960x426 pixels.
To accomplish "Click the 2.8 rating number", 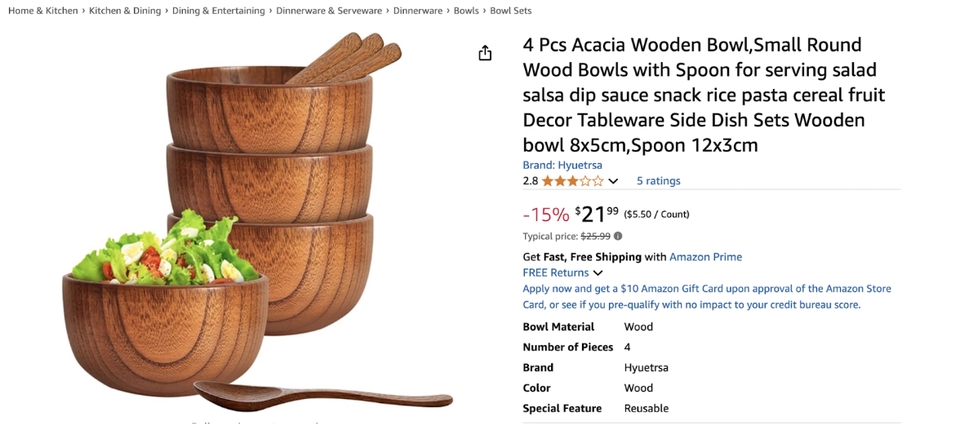I will coord(530,181).
